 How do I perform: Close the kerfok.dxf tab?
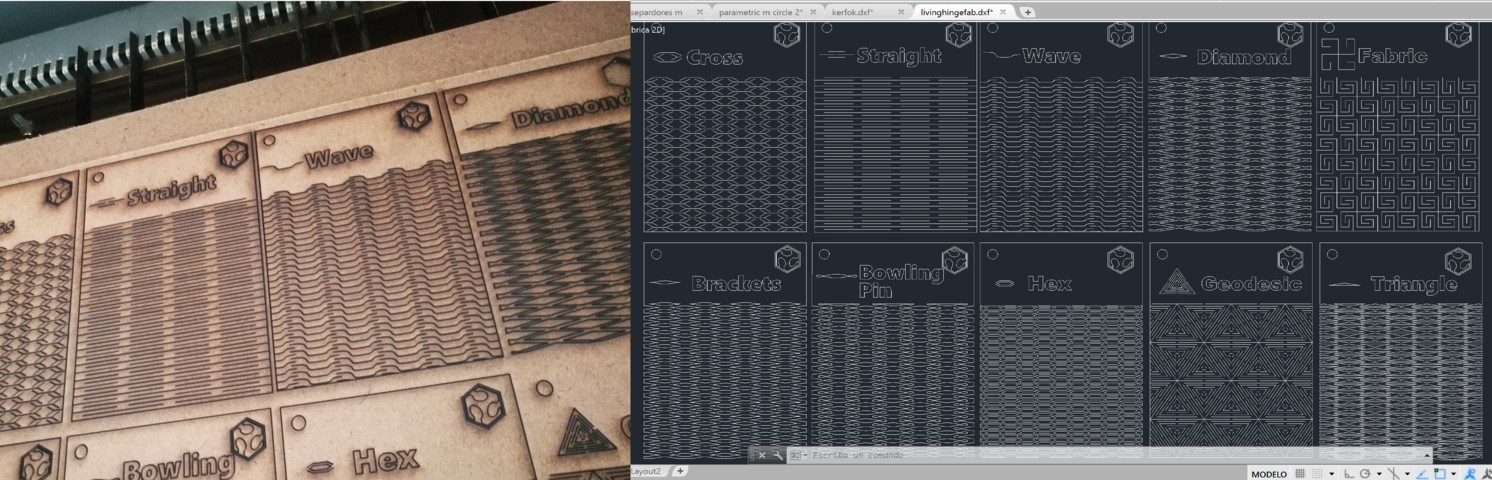pyautogui.click(x=901, y=12)
